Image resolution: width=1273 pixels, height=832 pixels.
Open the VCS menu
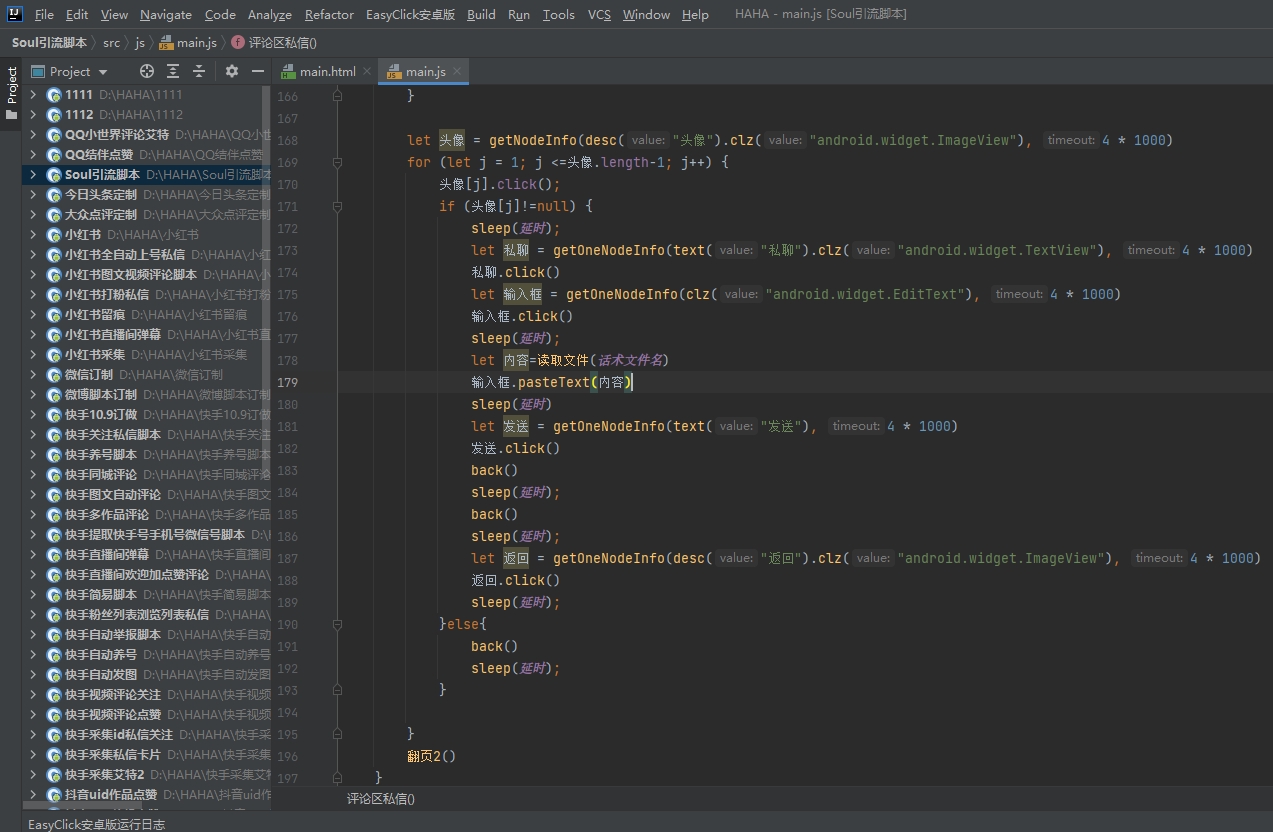(599, 15)
